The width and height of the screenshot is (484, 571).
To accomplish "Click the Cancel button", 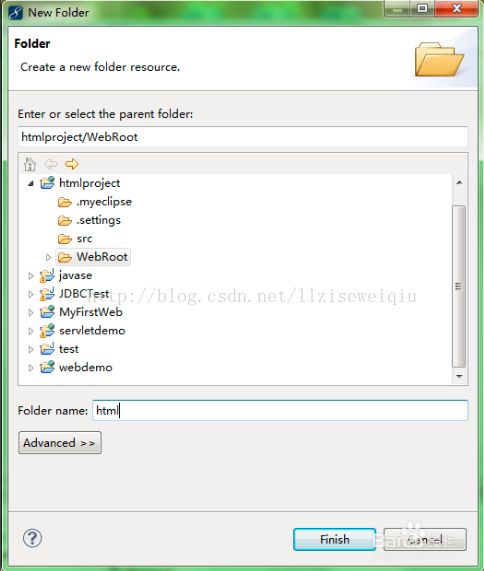I will click(425, 539).
